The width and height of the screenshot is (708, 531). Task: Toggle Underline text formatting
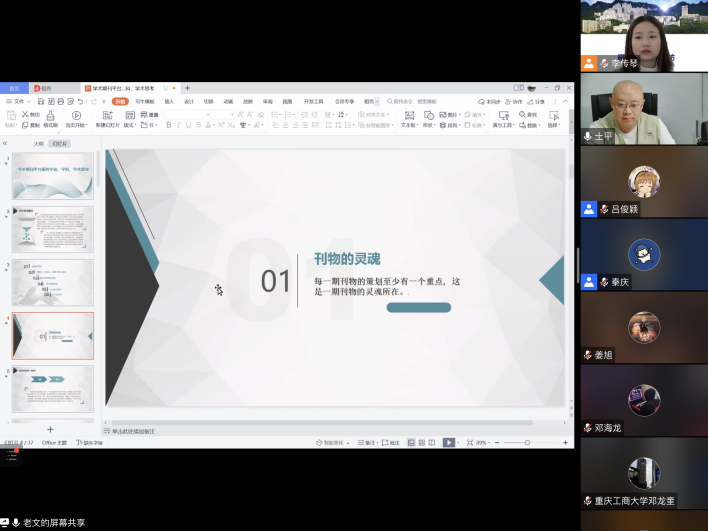[x=189, y=125]
